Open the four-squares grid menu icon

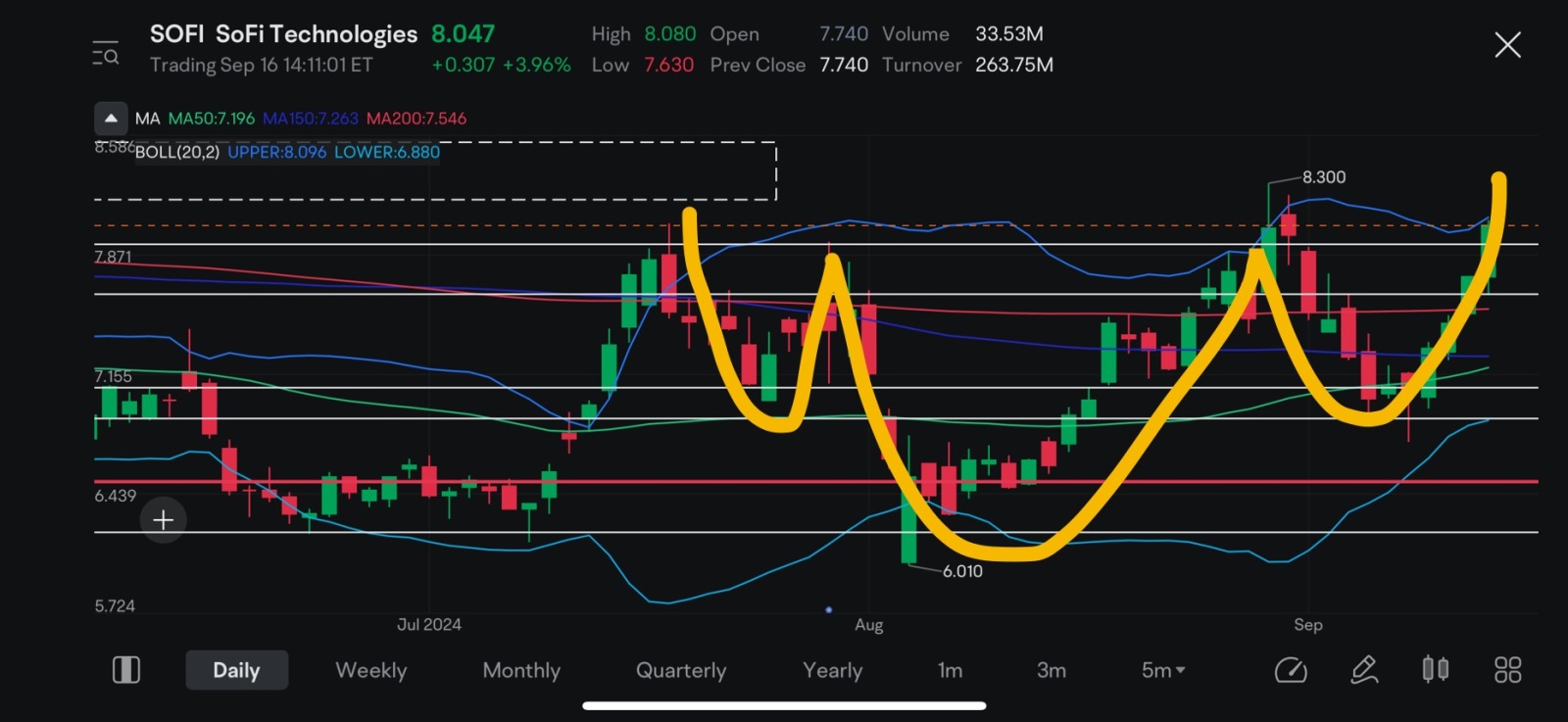pos(1507,670)
